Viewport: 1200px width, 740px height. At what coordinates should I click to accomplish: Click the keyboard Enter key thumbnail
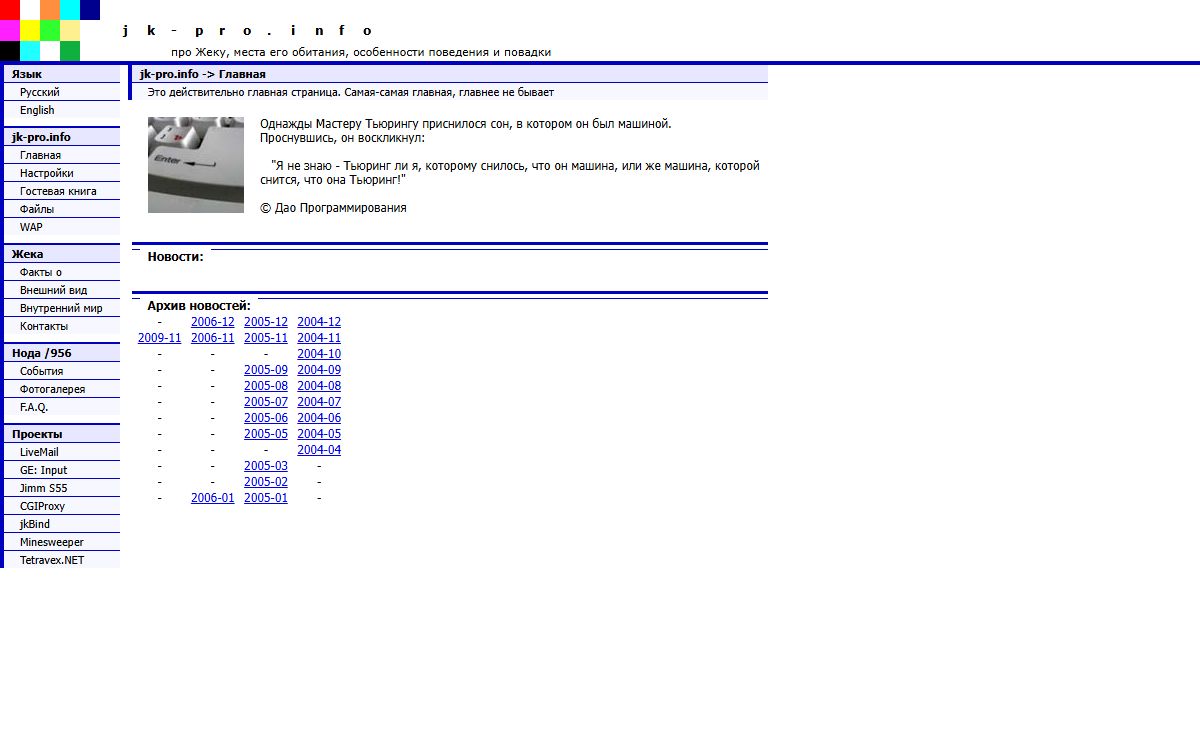196,165
